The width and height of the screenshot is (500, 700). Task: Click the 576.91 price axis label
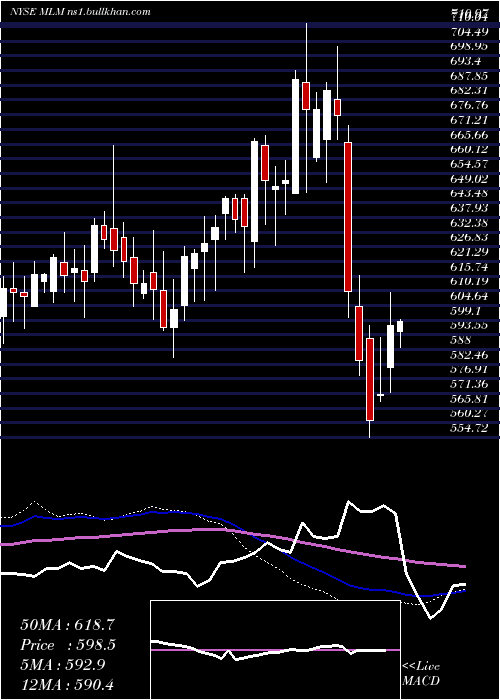470,370
